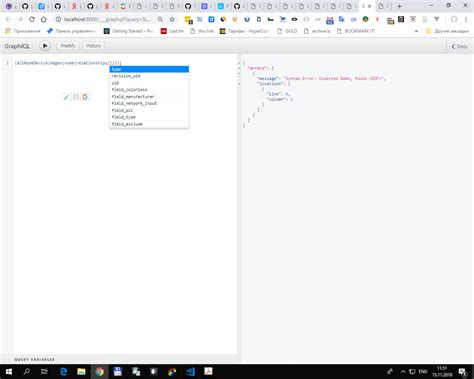474x379 pixels.
Task: Open the Windows Start menu
Action: 9,371
